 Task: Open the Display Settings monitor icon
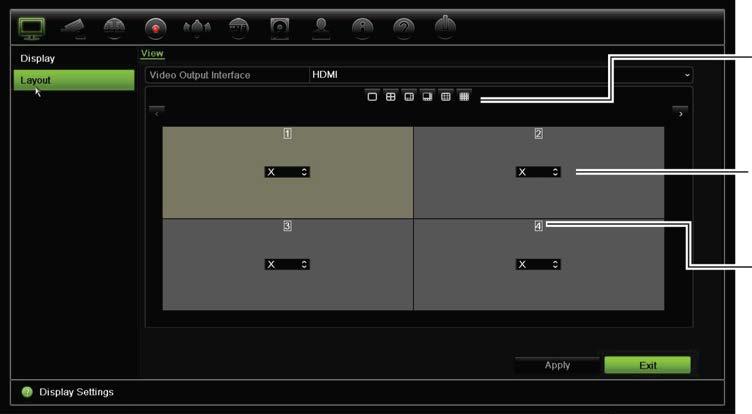(32, 28)
